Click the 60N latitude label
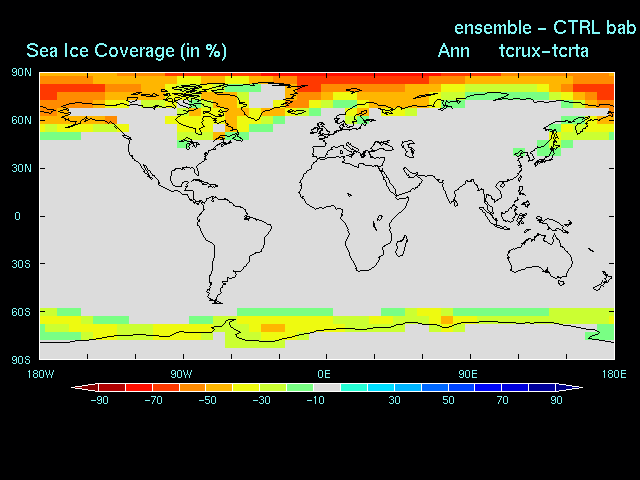640x480 pixels. (21, 120)
